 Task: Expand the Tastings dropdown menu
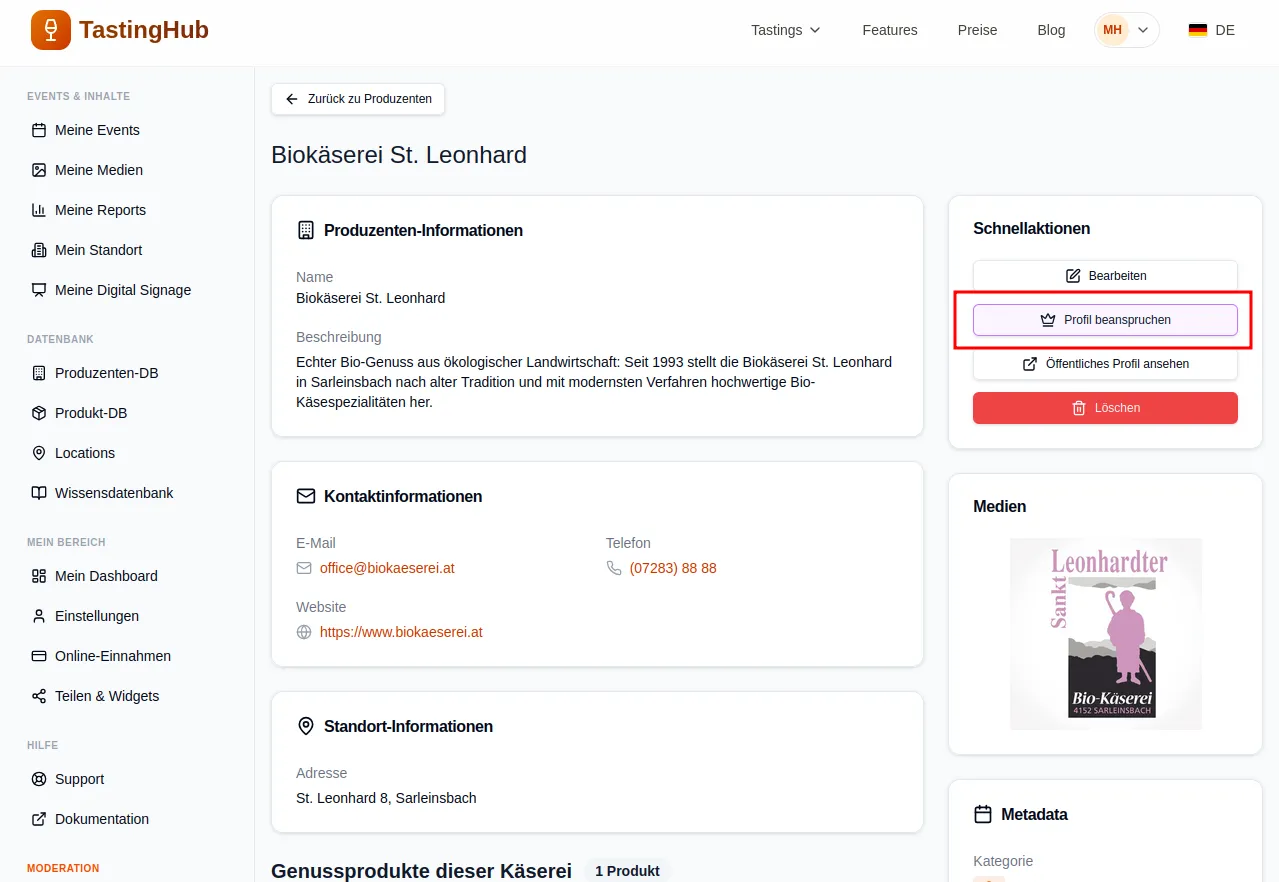[x=785, y=30]
